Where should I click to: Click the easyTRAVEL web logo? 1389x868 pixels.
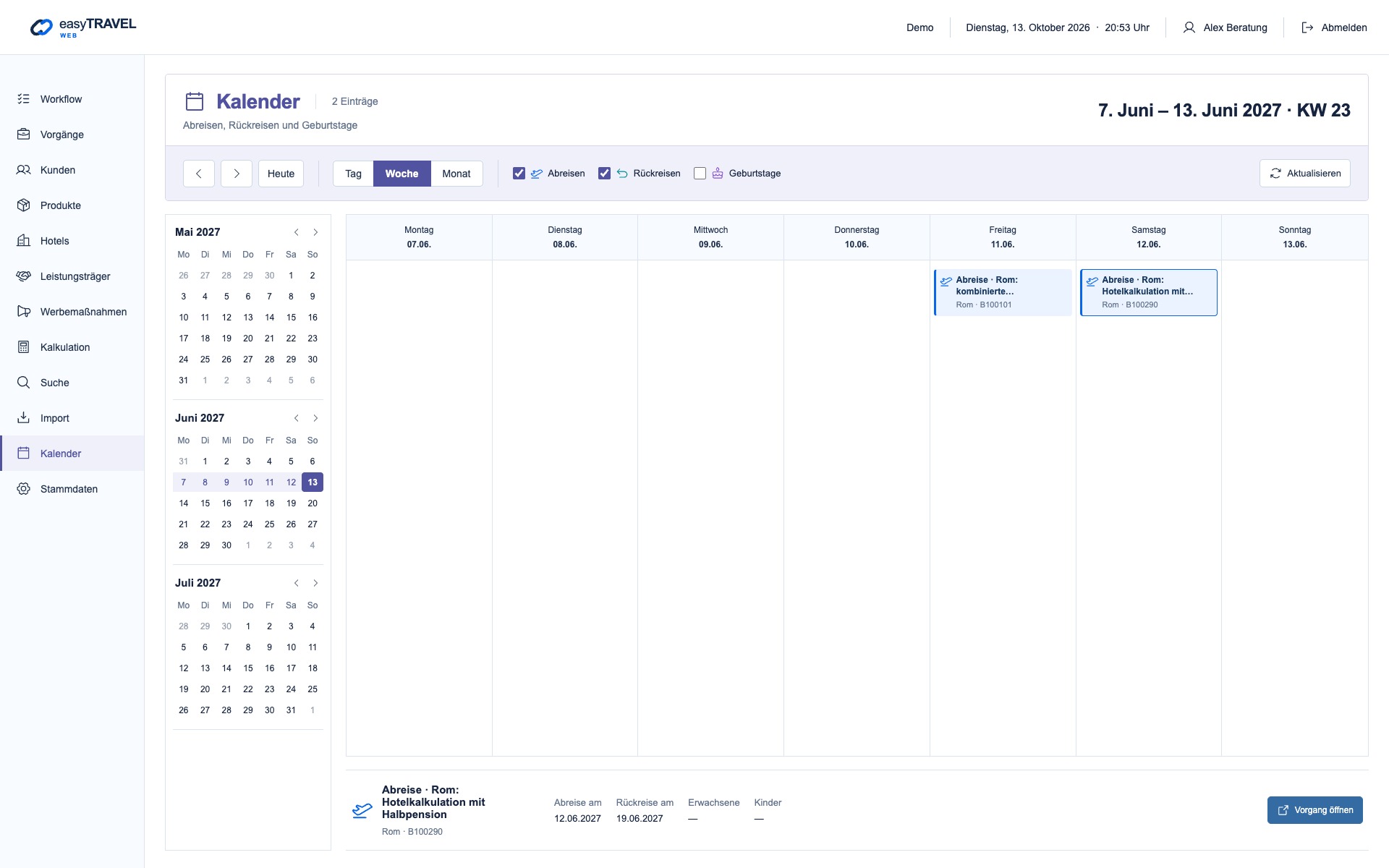(83, 27)
